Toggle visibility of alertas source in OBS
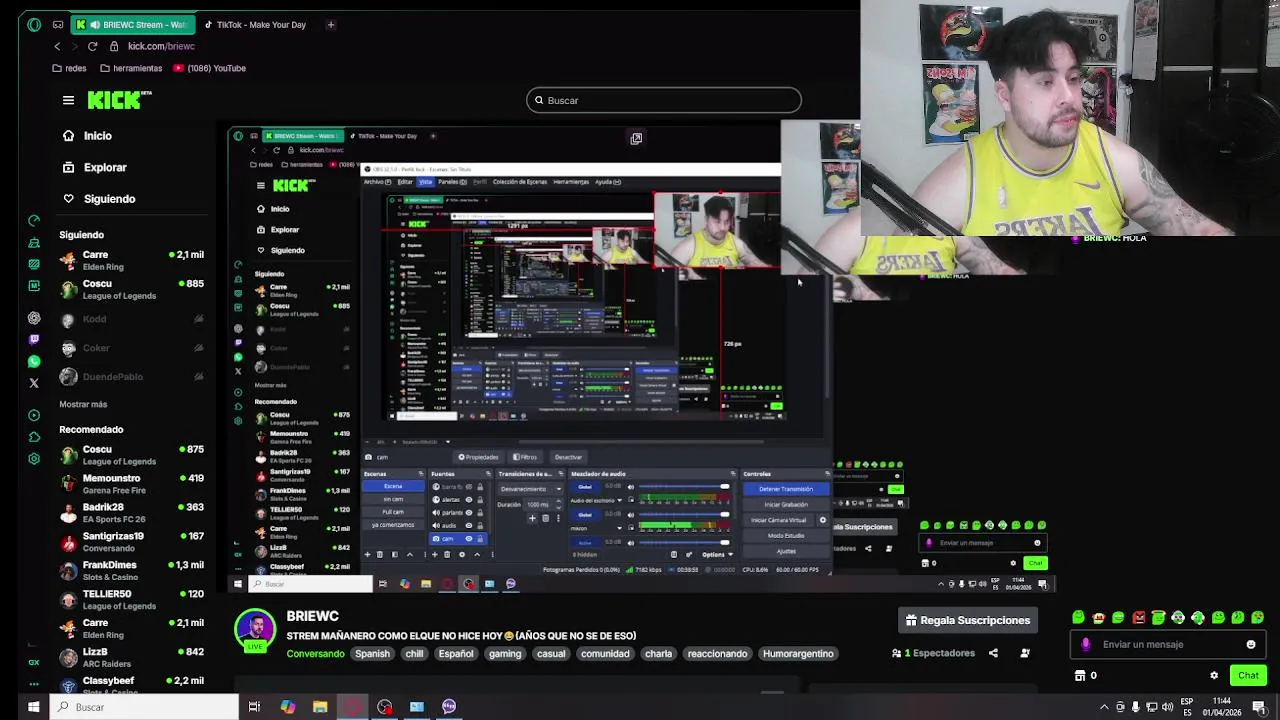Screen dimensions: 1280x720 [468, 499]
